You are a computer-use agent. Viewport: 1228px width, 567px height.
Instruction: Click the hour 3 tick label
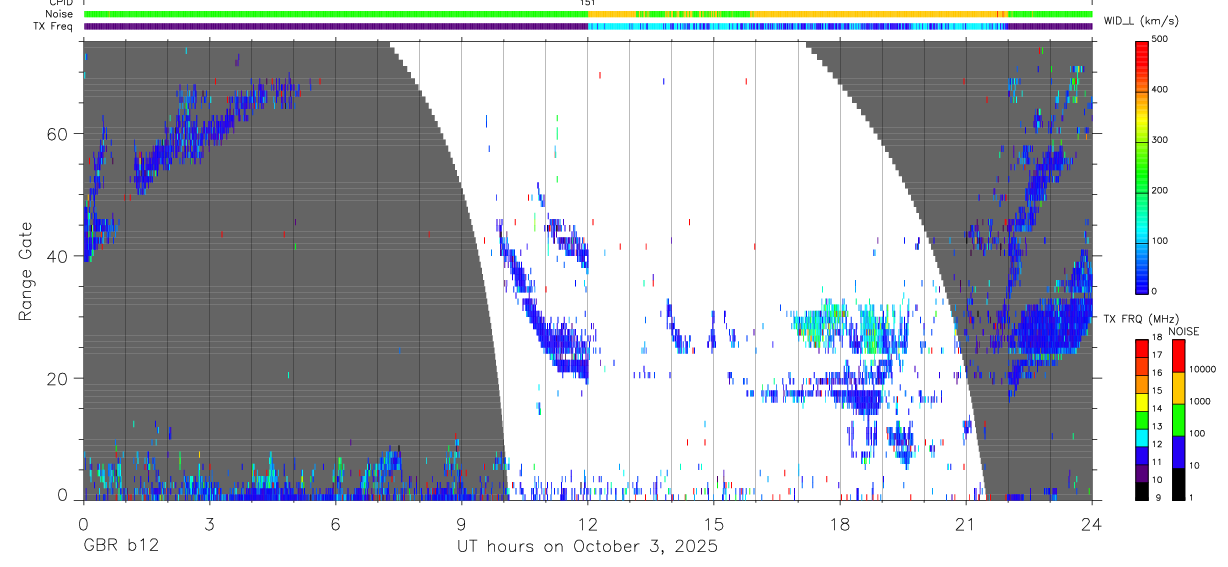(x=209, y=523)
